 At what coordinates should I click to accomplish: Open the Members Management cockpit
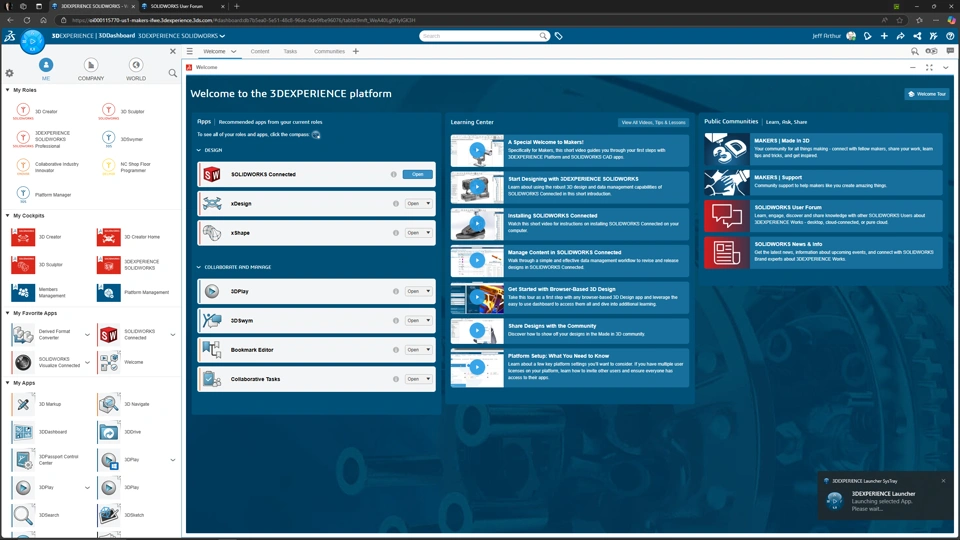point(39,292)
